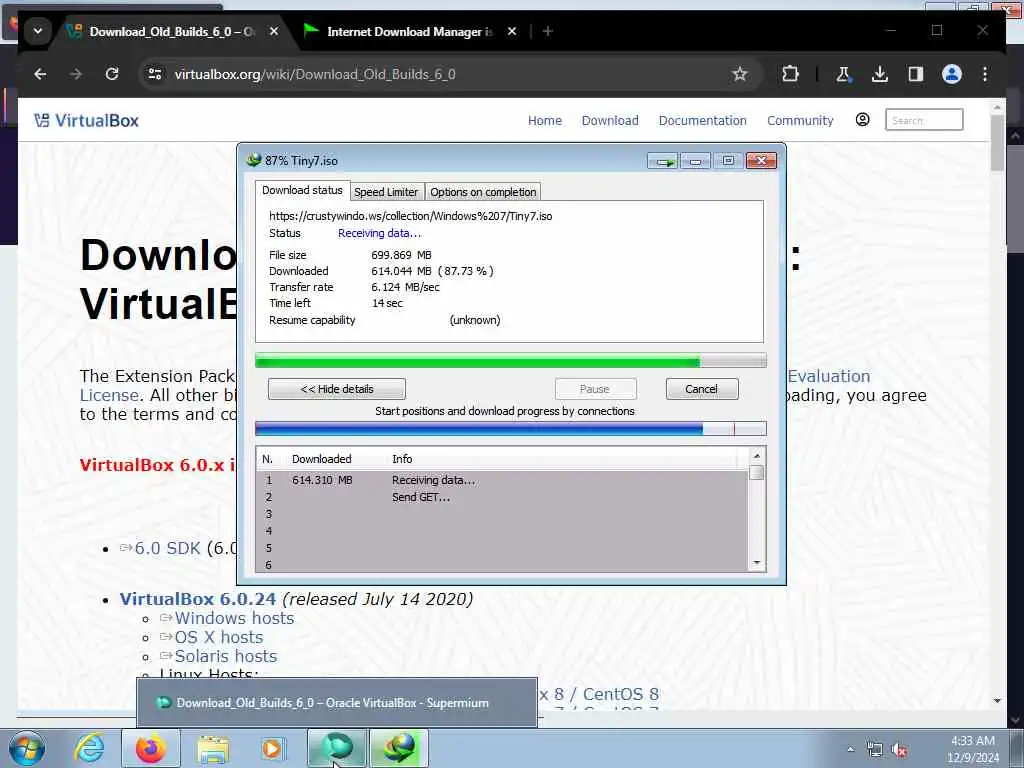Open the browser downloads icon
This screenshot has height=768, width=1024.
[880, 74]
